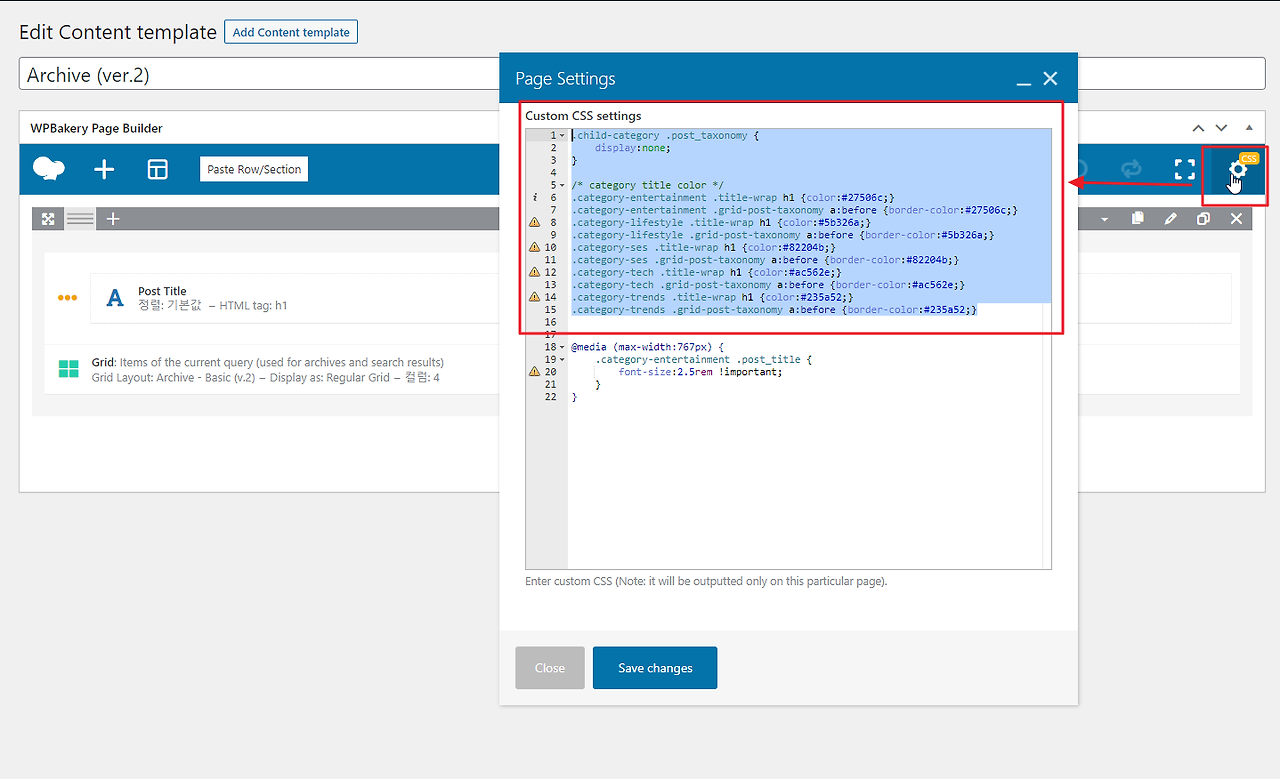Viewport: 1280px width, 779px height.
Task: Select the 'Post Title' element label
Action: coord(162,291)
